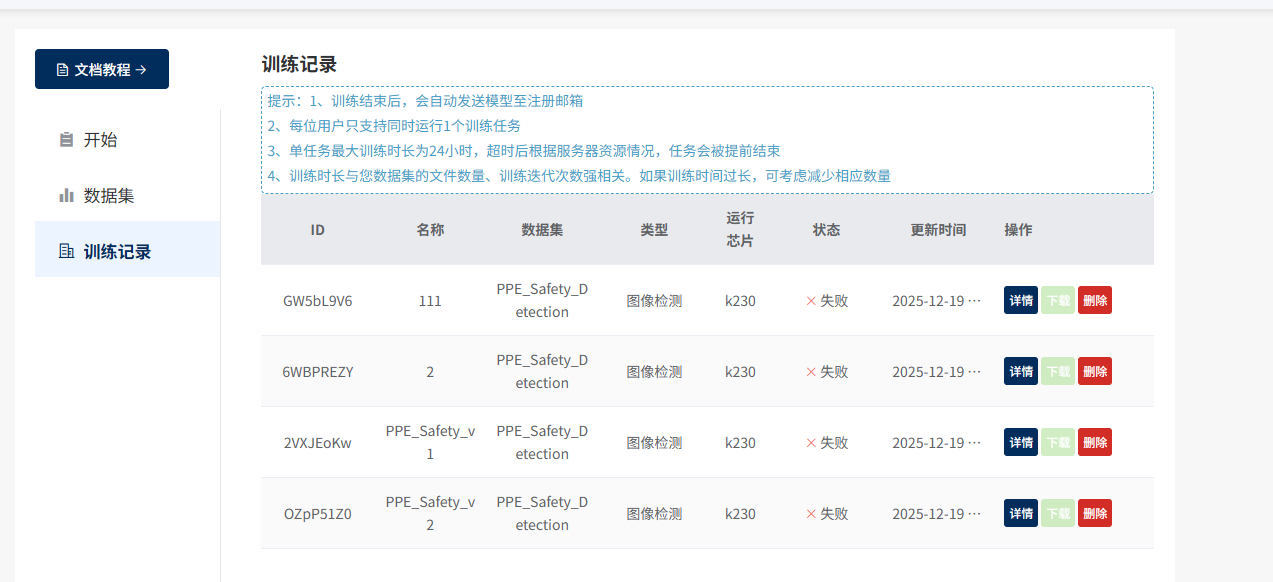Open the 开始 sidebar menu item
Image resolution: width=1273 pixels, height=582 pixels.
100,140
